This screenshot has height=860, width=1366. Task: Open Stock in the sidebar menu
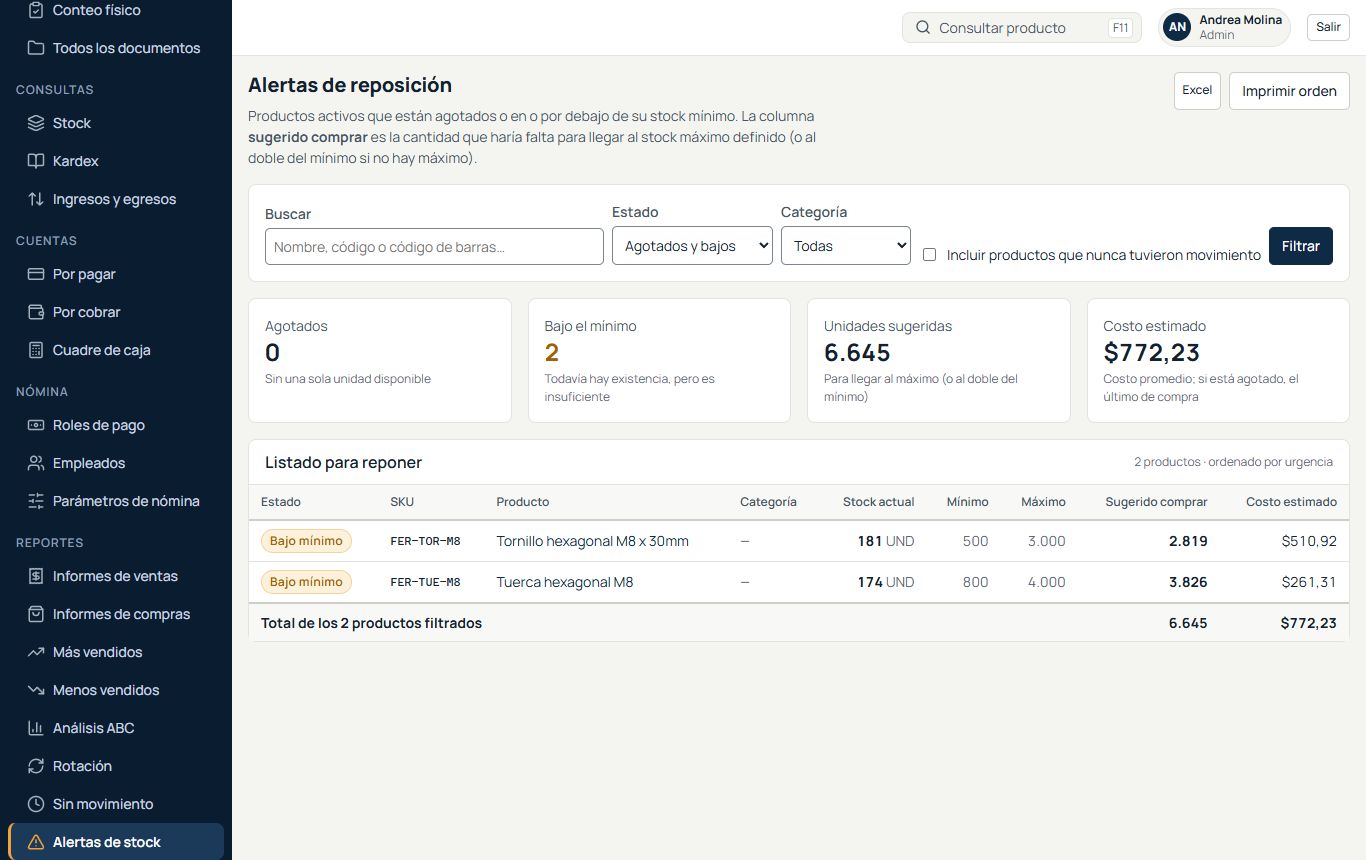116,123
